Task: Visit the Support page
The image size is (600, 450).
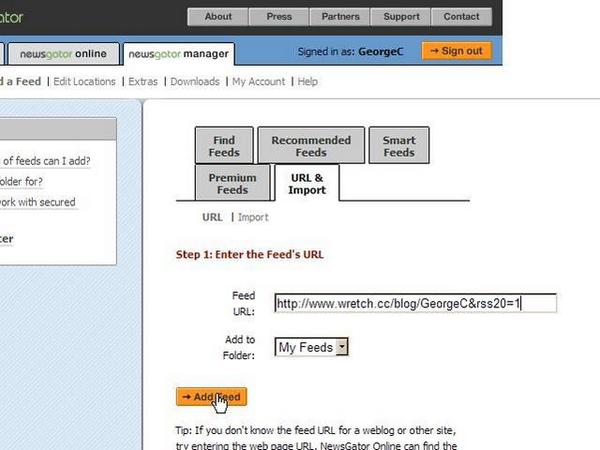Action: pyautogui.click(x=401, y=17)
